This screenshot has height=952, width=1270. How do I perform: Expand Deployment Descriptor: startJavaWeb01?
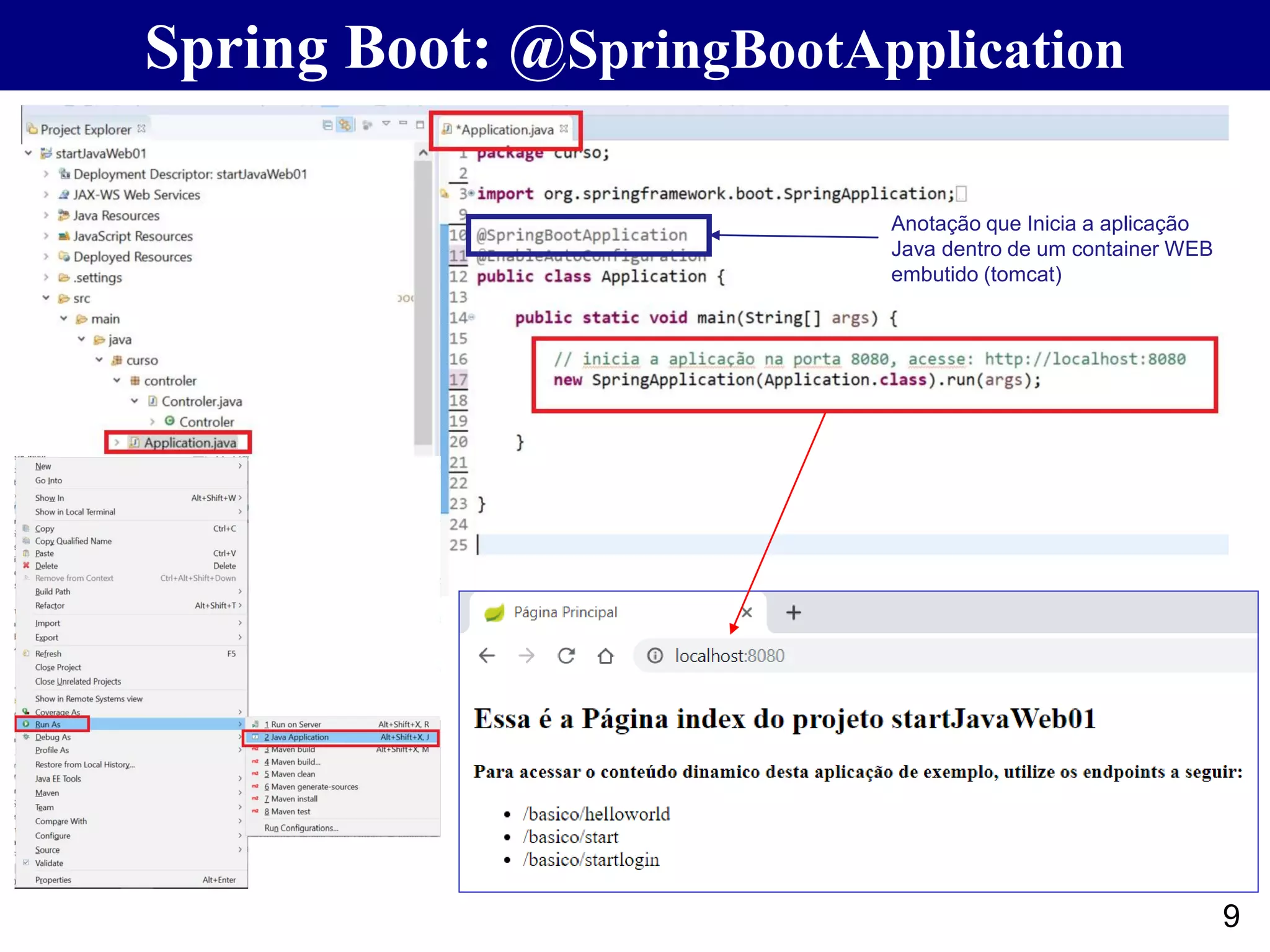tap(46, 174)
